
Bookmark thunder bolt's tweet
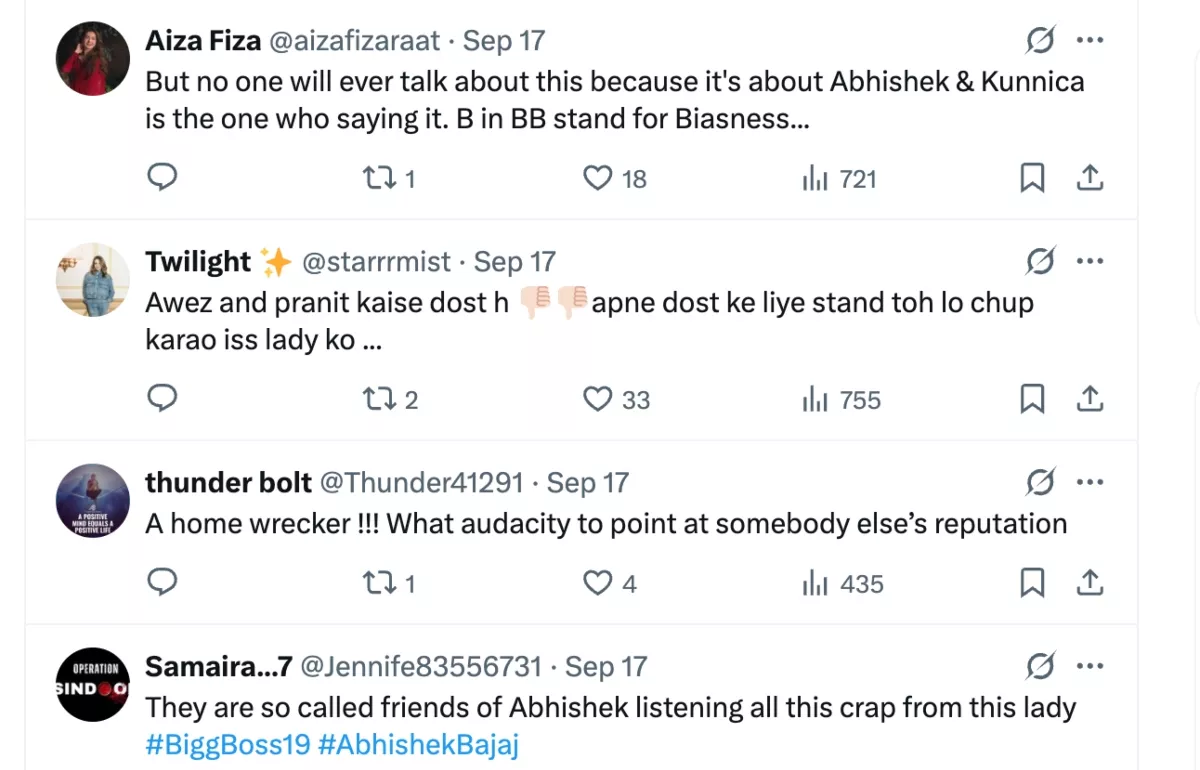1032,583
